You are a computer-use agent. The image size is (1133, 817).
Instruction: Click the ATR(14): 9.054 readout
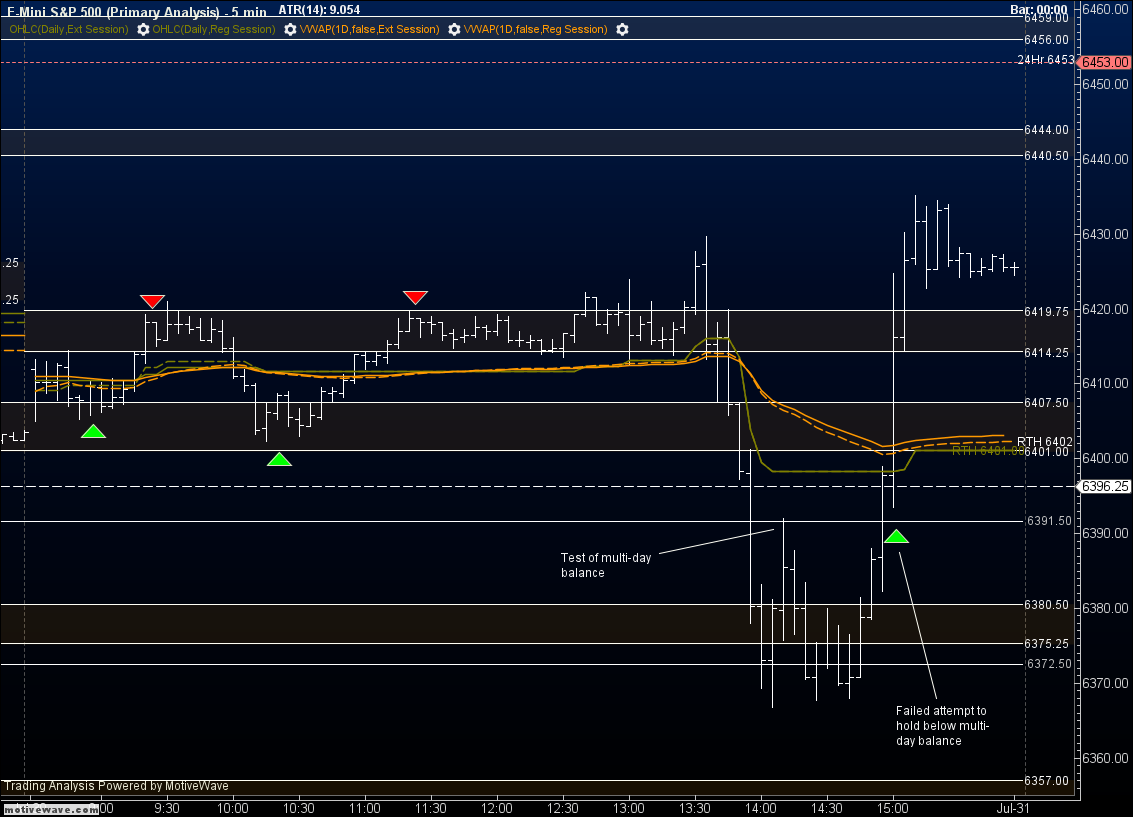(x=319, y=10)
